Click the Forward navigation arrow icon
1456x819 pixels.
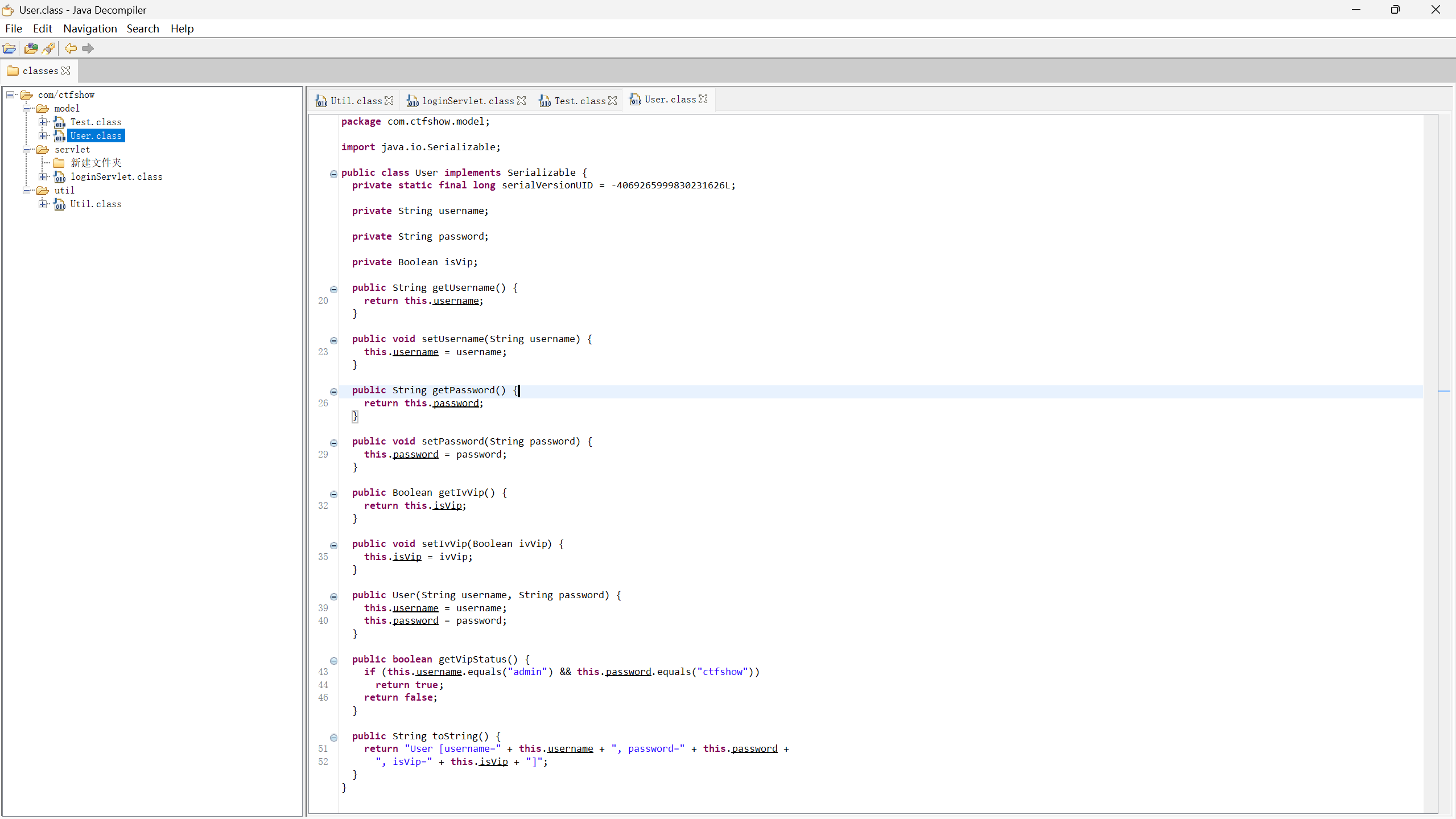click(88, 48)
